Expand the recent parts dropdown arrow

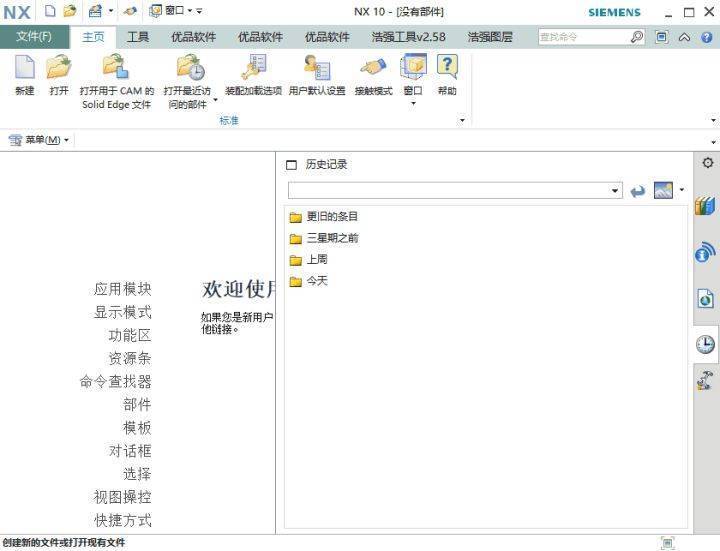pyautogui.click(x=215, y=100)
